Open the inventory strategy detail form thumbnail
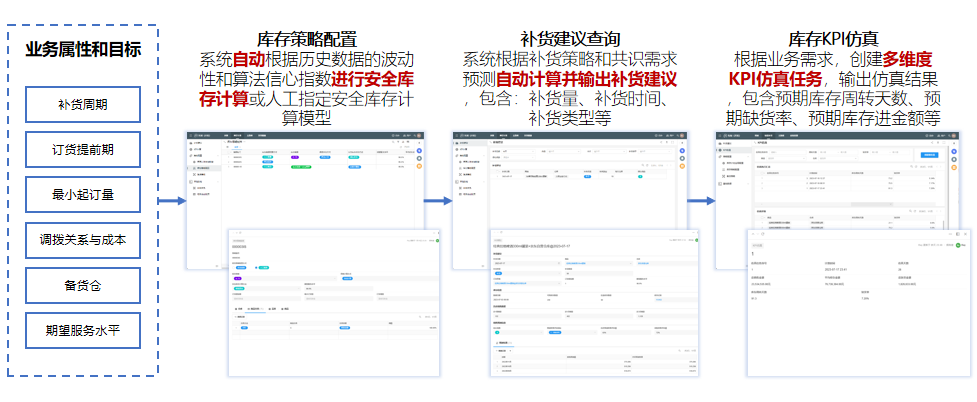This screenshot has height=402, width=977. click(328, 302)
